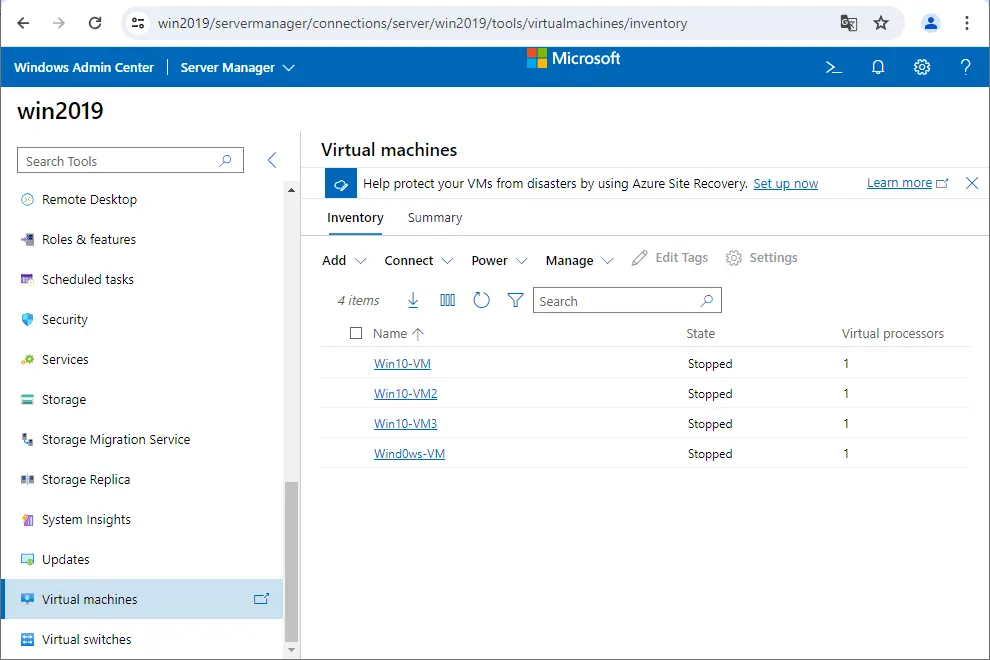Image resolution: width=990 pixels, height=660 pixels.
Task: Open Remote Desktop tool
Action: tap(143, 200)
